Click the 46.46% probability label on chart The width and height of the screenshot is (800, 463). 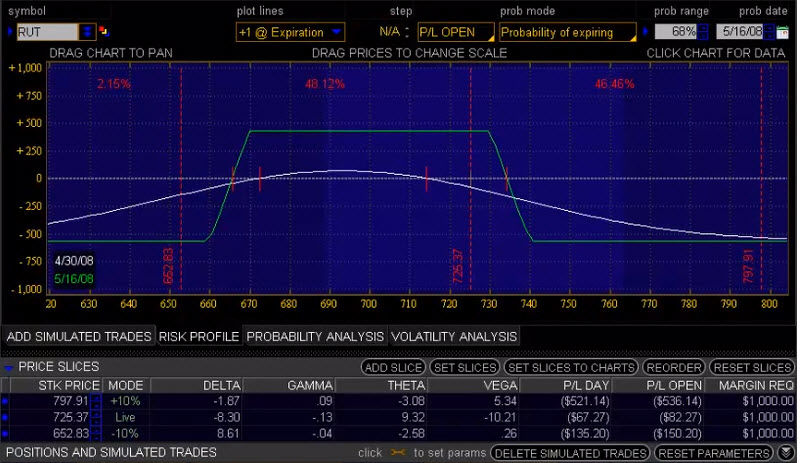(614, 84)
